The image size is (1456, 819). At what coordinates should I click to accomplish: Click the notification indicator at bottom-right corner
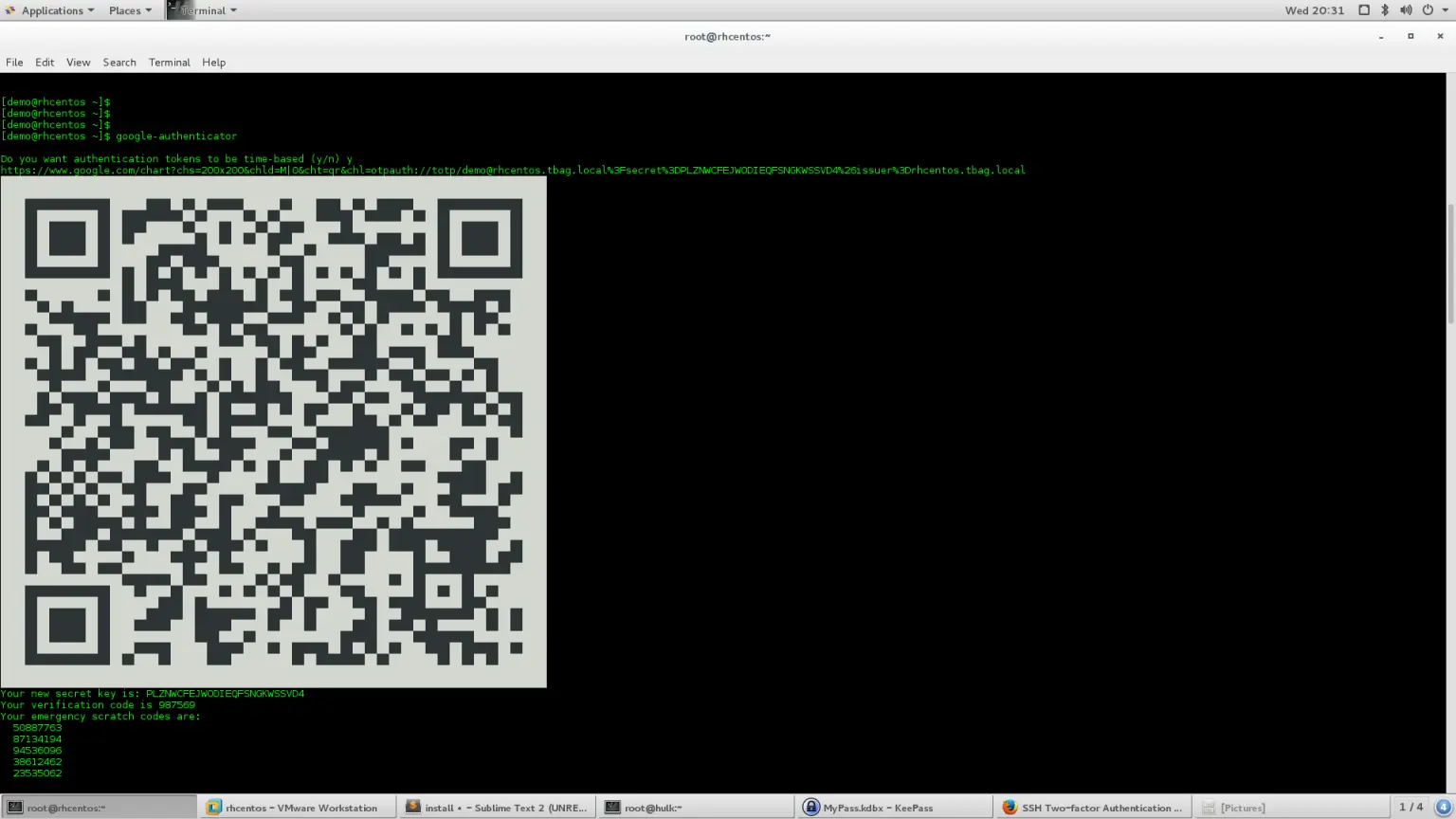(x=1443, y=808)
